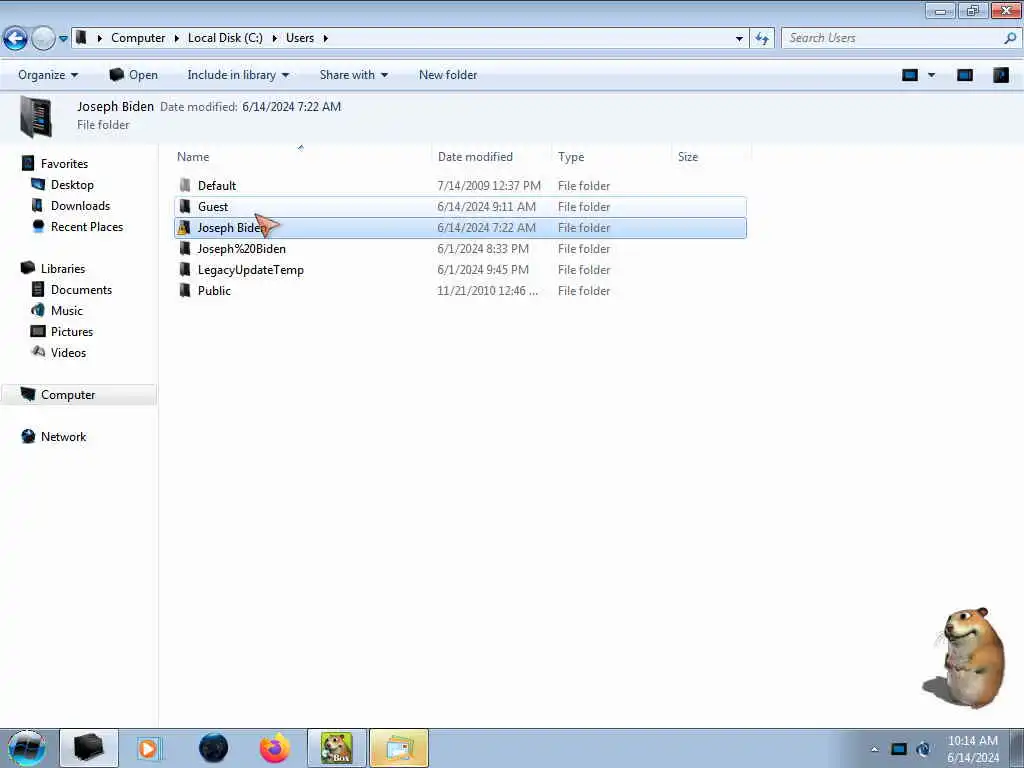Switch to the Explorer taskbar window
Screen dimensions: 1024x768
click(x=399, y=748)
